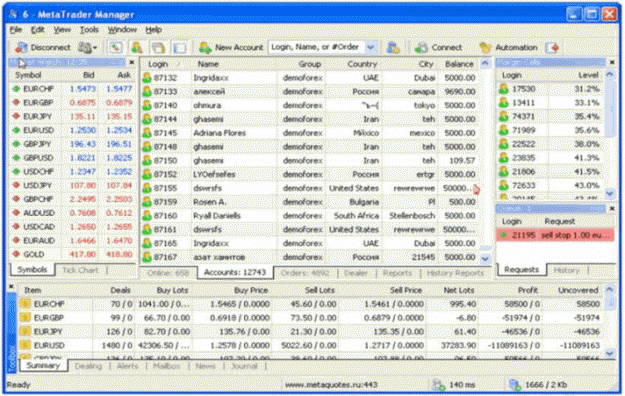Switch to the Tick Chart tab
The height and width of the screenshot is (396, 625).
(80, 270)
